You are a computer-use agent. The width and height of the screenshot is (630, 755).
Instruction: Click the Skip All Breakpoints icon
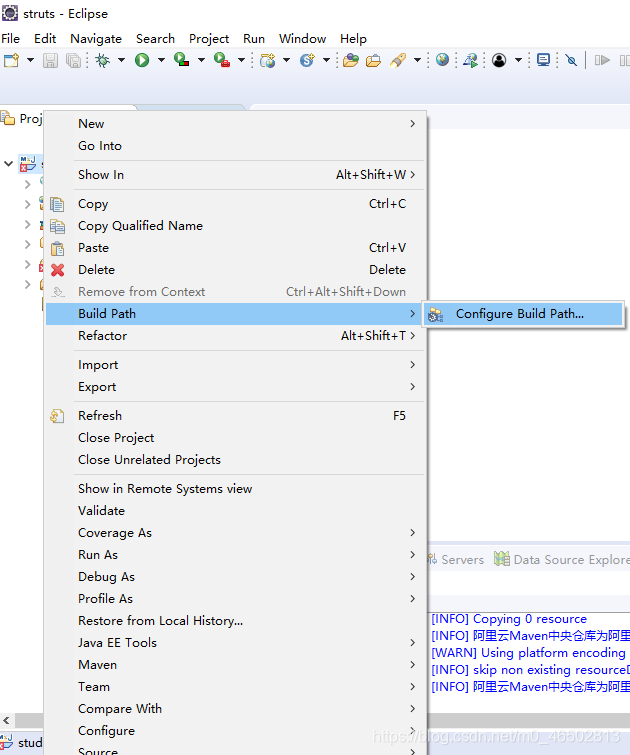[571, 60]
